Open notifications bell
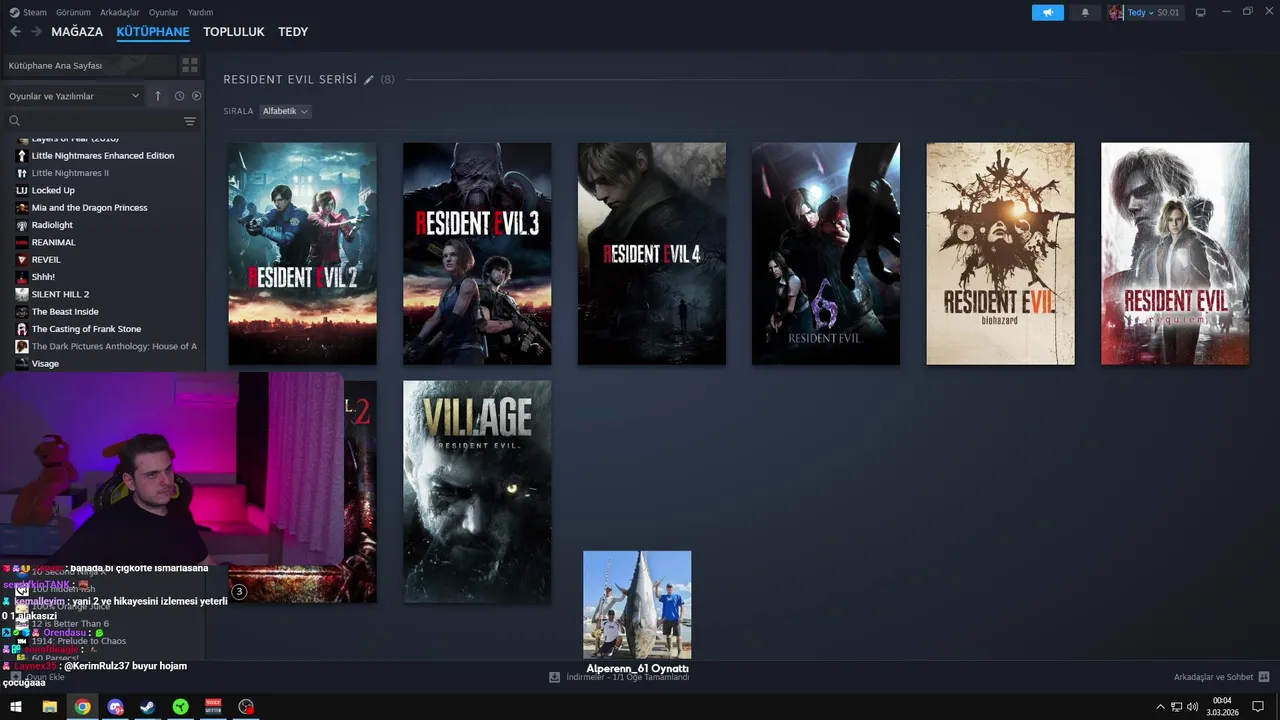The height and width of the screenshot is (720, 1280). pos(1085,12)
